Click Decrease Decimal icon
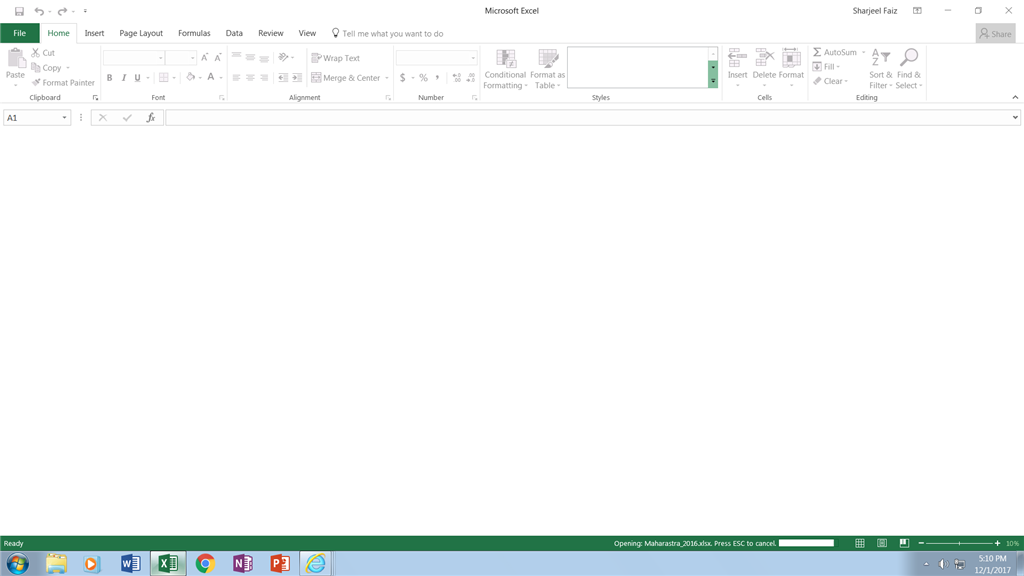This screenshot has height=576, width=1024. pyautogui.click(x=471, y=78)
